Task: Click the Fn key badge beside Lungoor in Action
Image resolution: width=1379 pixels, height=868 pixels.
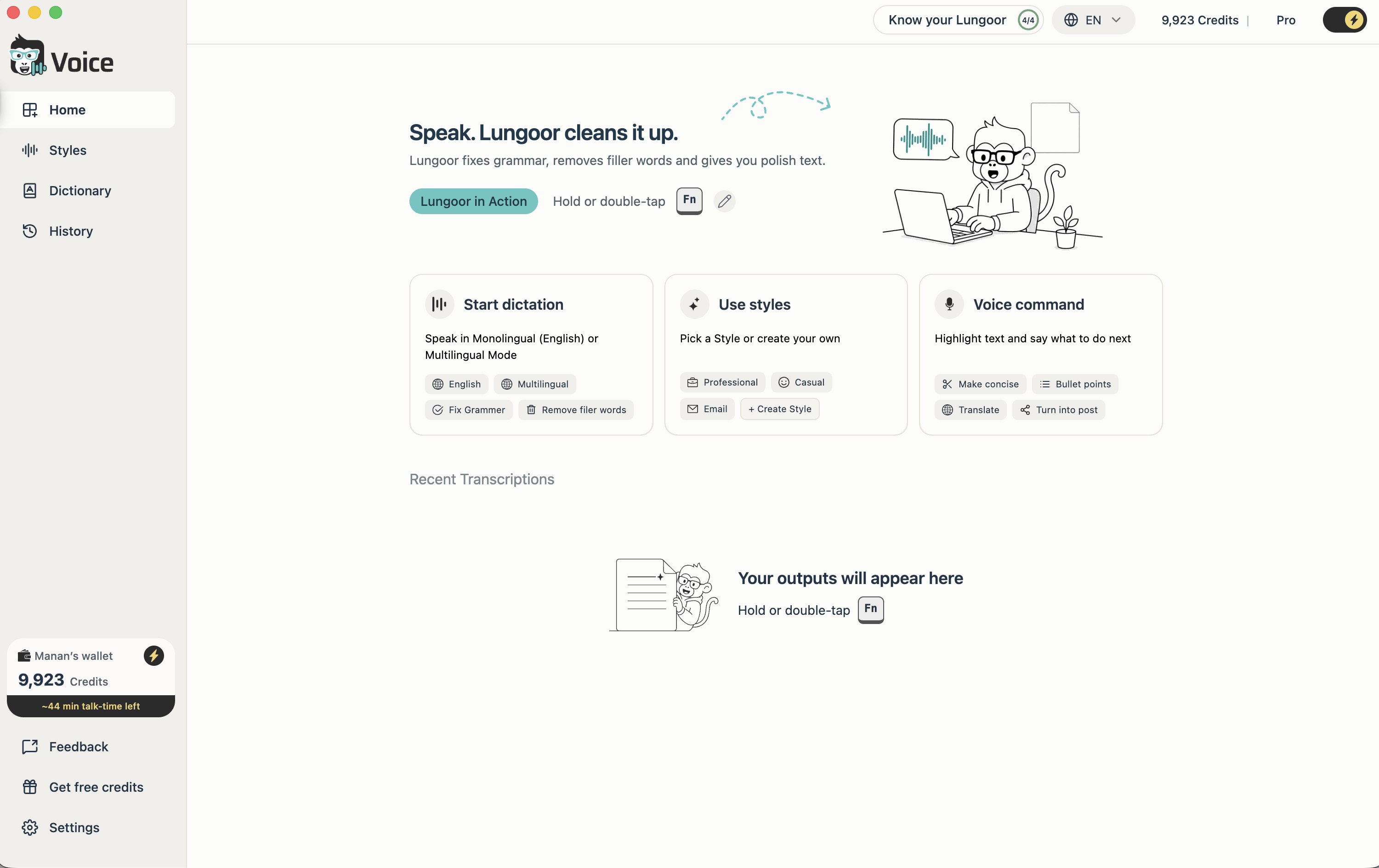Action: (689, 200)
